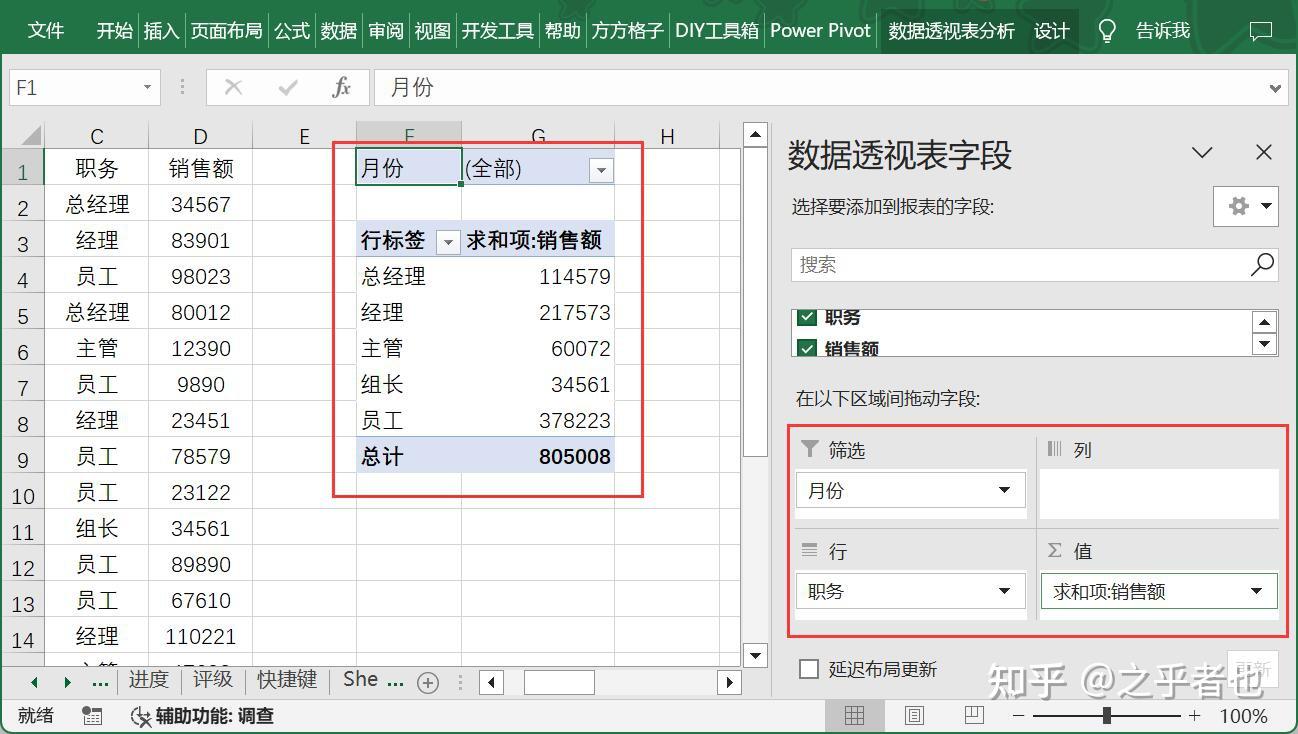Click the macro recording icon in status bar

tap(93, 716)
